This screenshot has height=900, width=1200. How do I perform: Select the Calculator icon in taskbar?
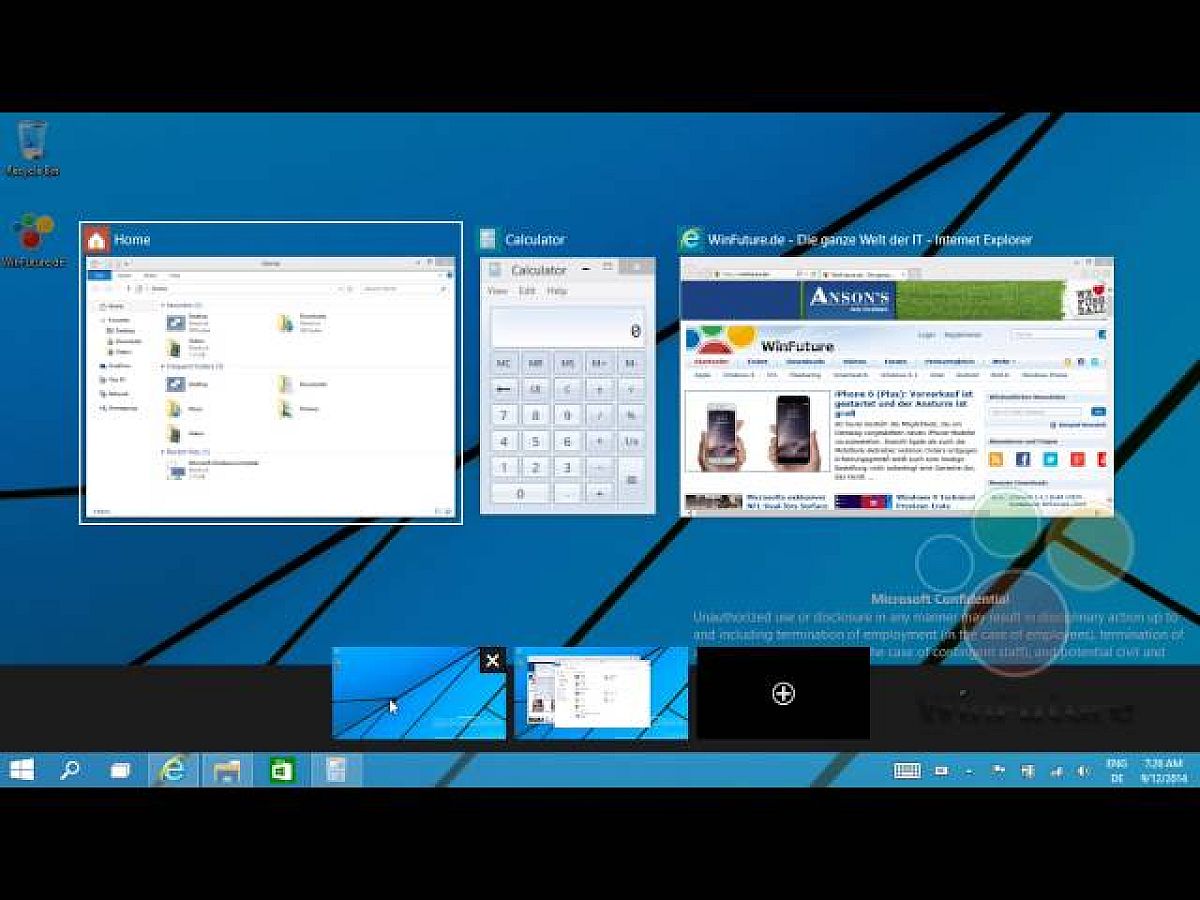pos(336,769)
